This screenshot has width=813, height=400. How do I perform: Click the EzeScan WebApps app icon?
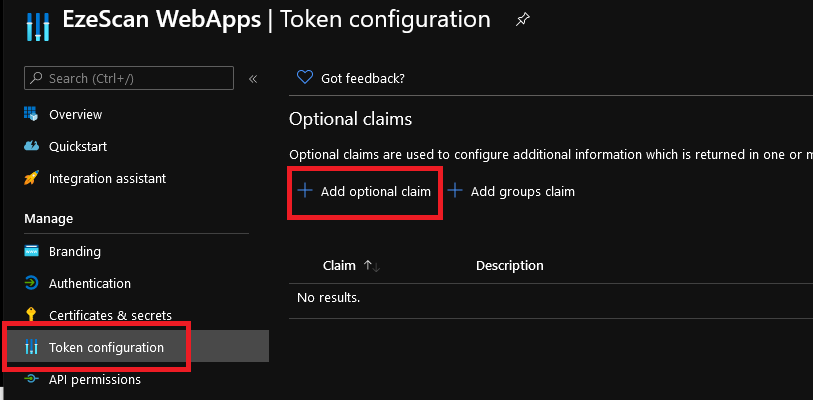(38, 20)
